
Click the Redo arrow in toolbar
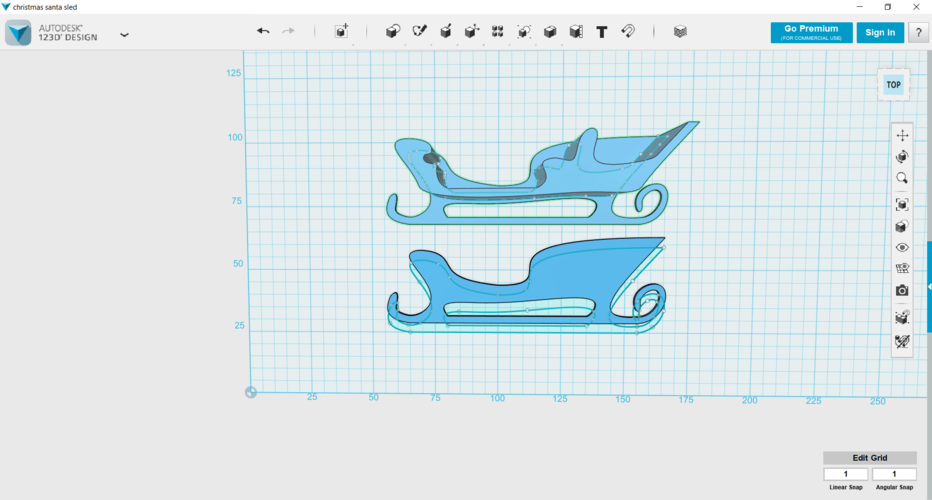click(x=288, y=31)
